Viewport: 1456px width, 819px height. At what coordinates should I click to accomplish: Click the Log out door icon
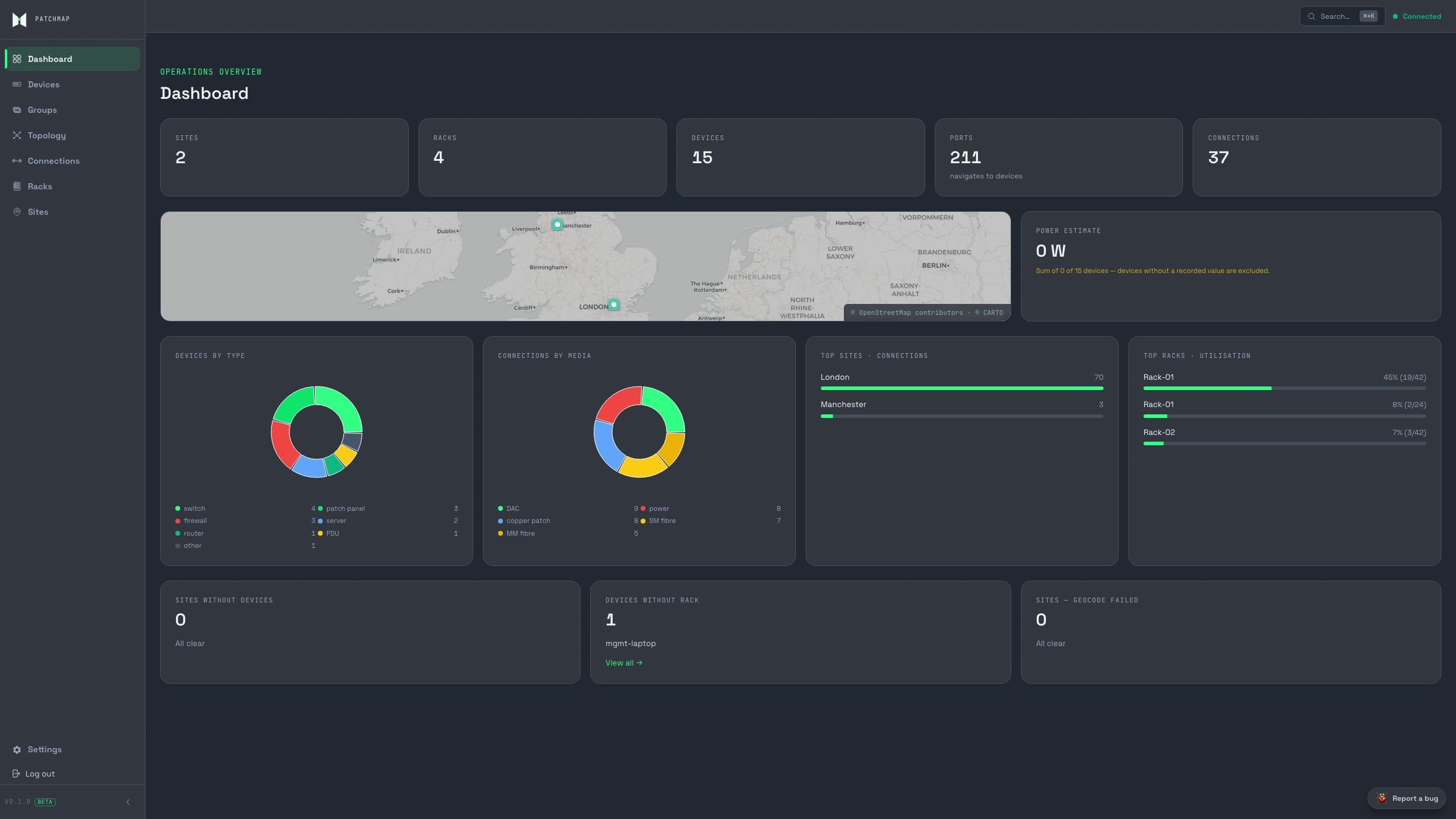click(x=16, y=773)
